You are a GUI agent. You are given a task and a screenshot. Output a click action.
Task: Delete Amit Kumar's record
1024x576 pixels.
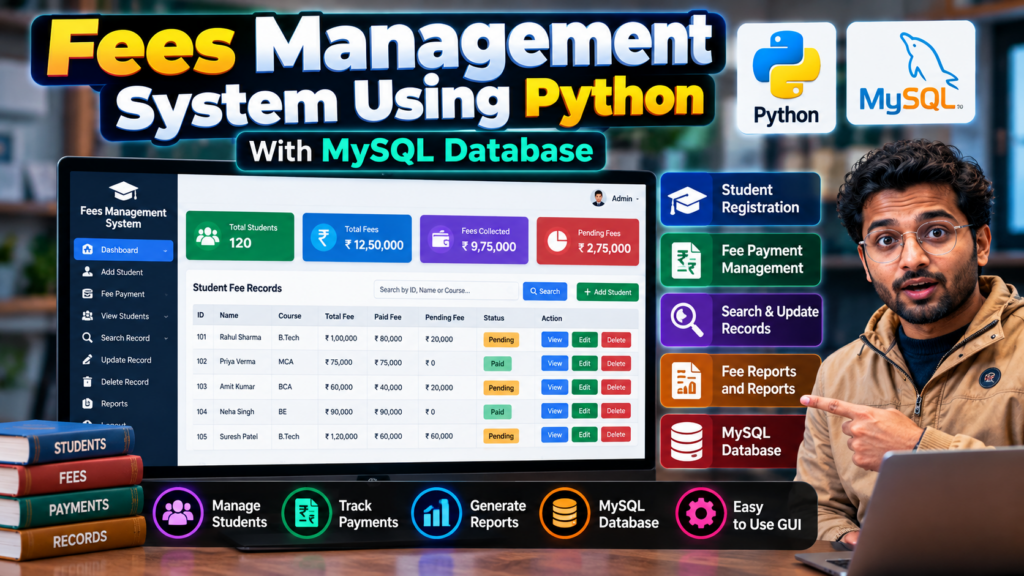pyautogui.click(x=616, y=387)
